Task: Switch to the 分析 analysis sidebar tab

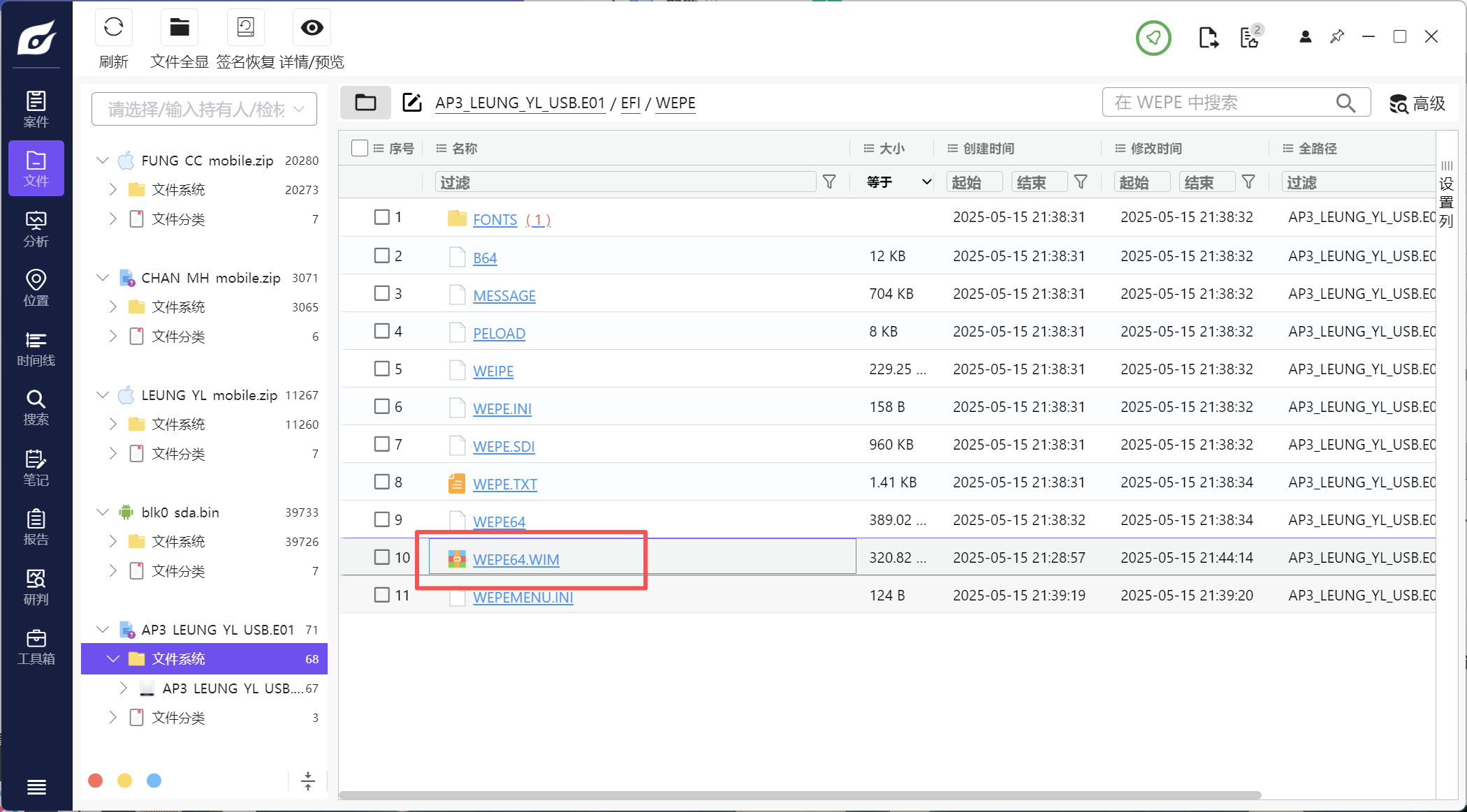Action: pyautogui.click(x=36, y=229)
